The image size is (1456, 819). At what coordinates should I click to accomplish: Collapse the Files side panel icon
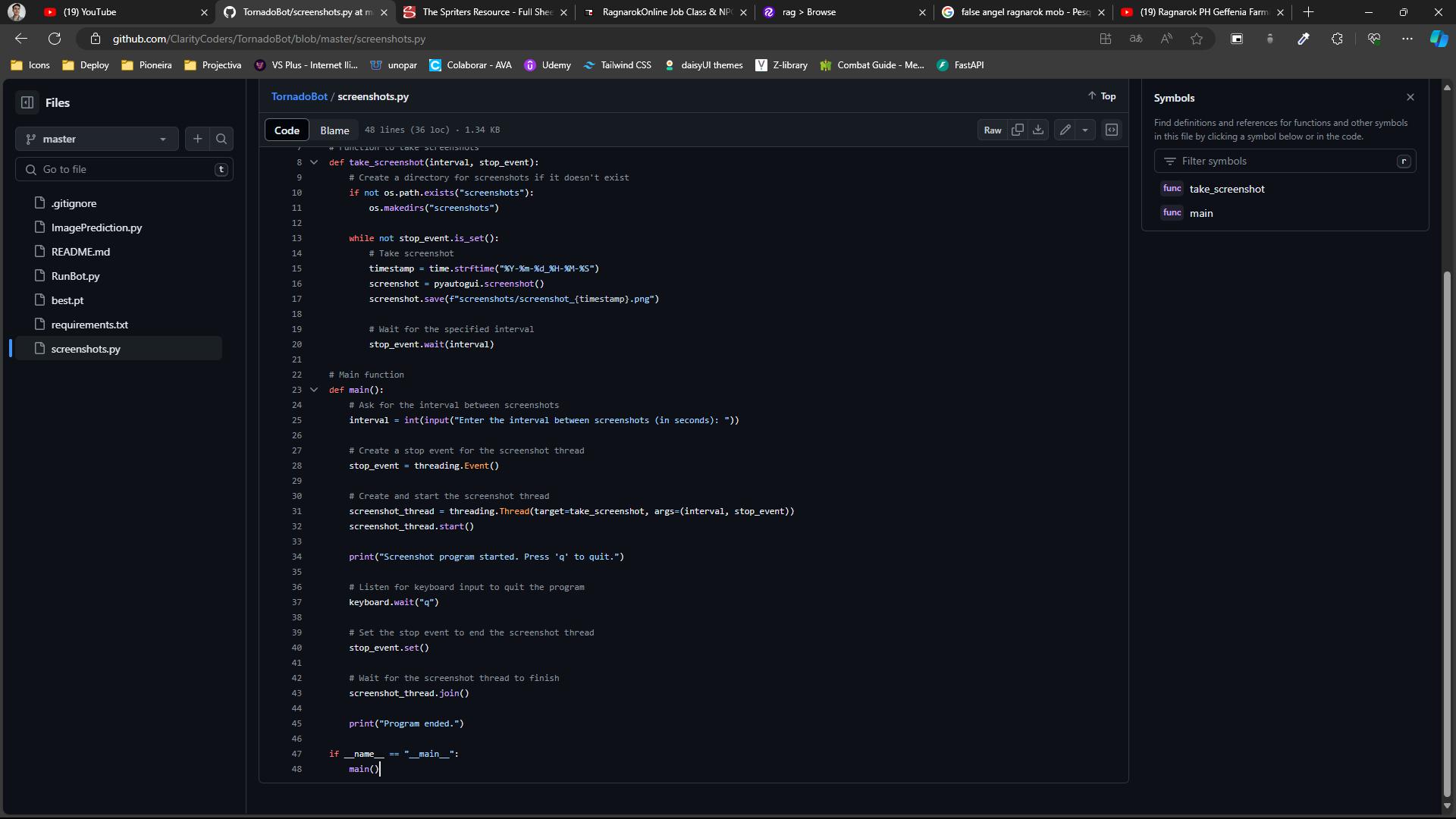(x=27, y=102)
